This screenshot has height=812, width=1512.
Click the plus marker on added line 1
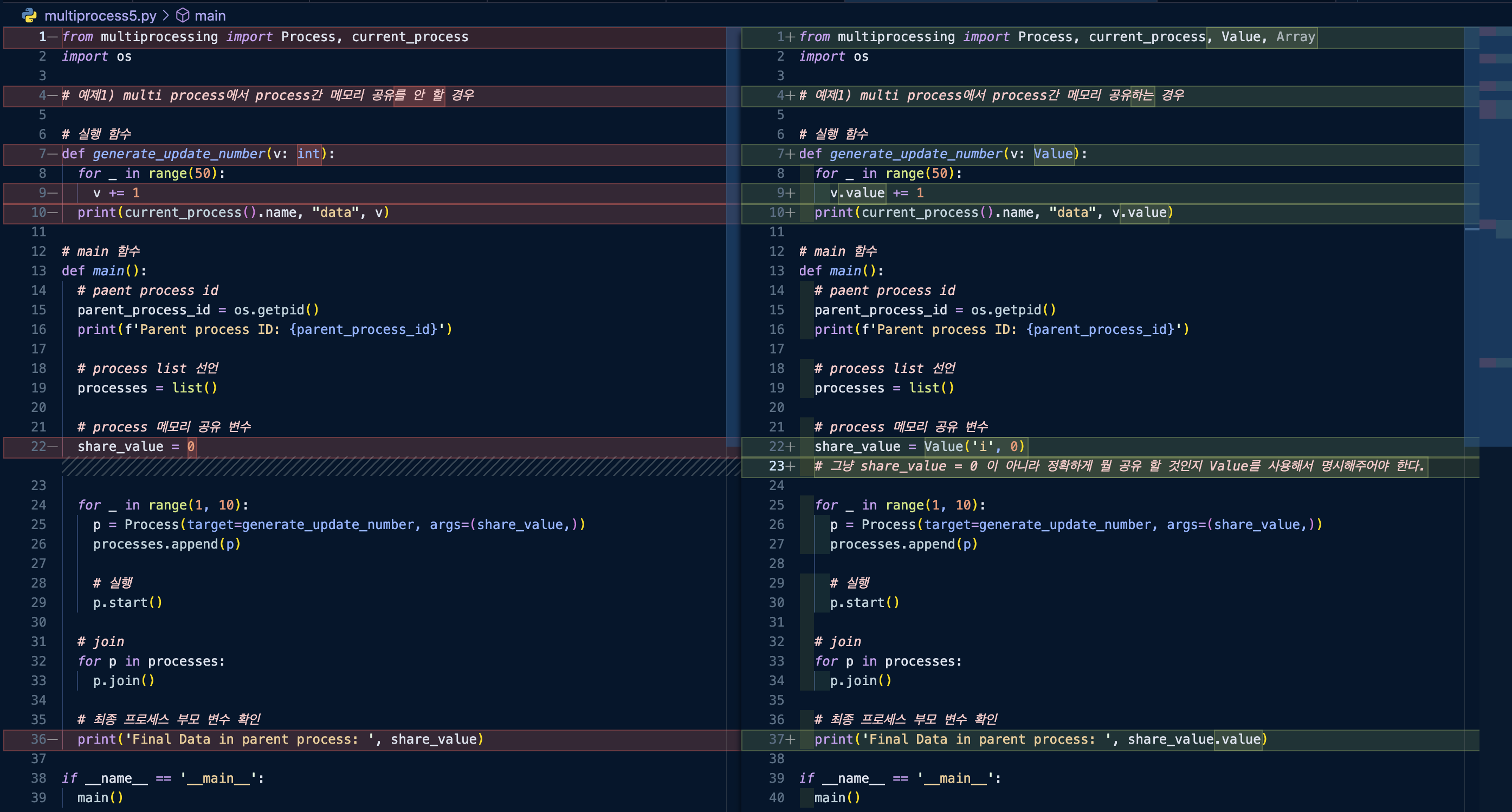tap(790, 37)
